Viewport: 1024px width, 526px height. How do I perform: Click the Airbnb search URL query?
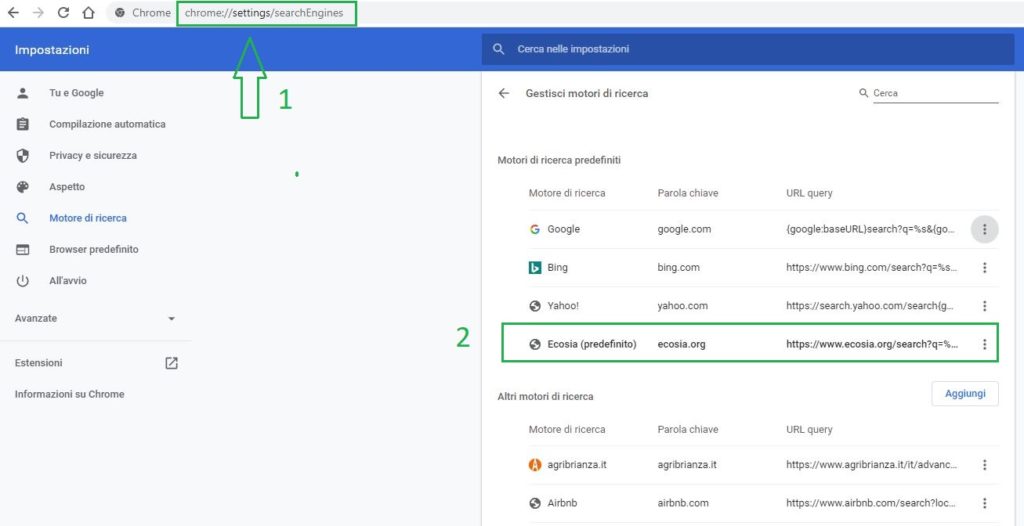click(x=872, y=503)
